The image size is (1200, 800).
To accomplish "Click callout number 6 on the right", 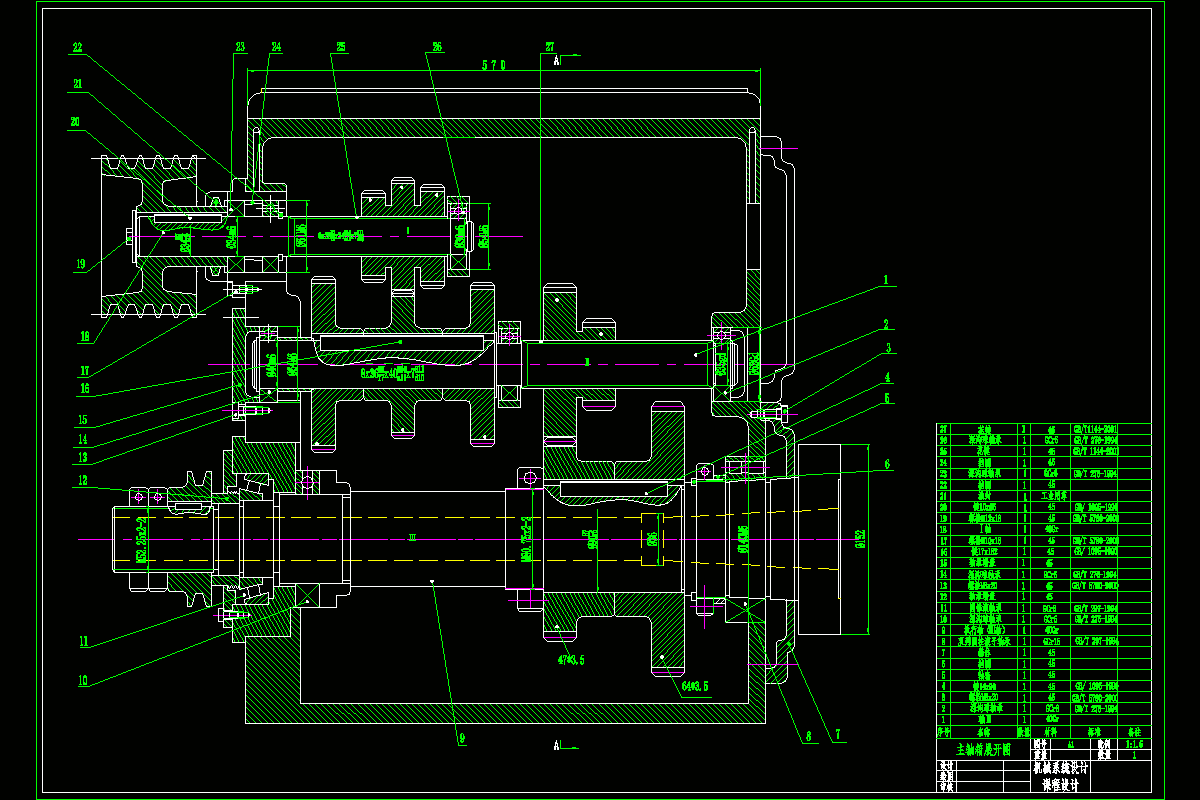I will 886,465.
